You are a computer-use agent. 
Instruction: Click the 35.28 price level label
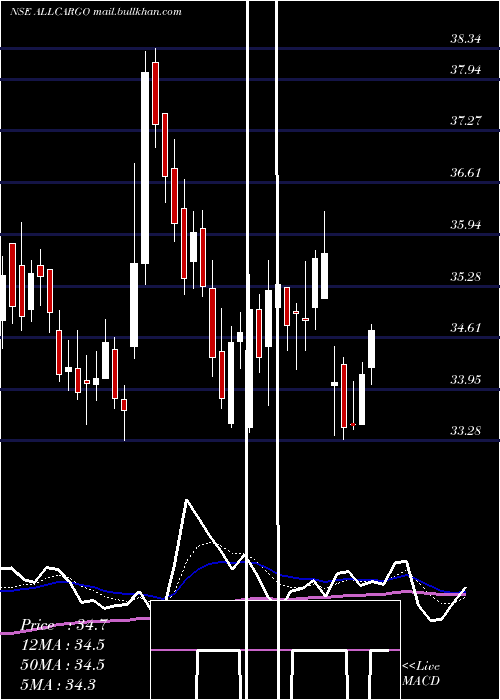tap(466, 276)
